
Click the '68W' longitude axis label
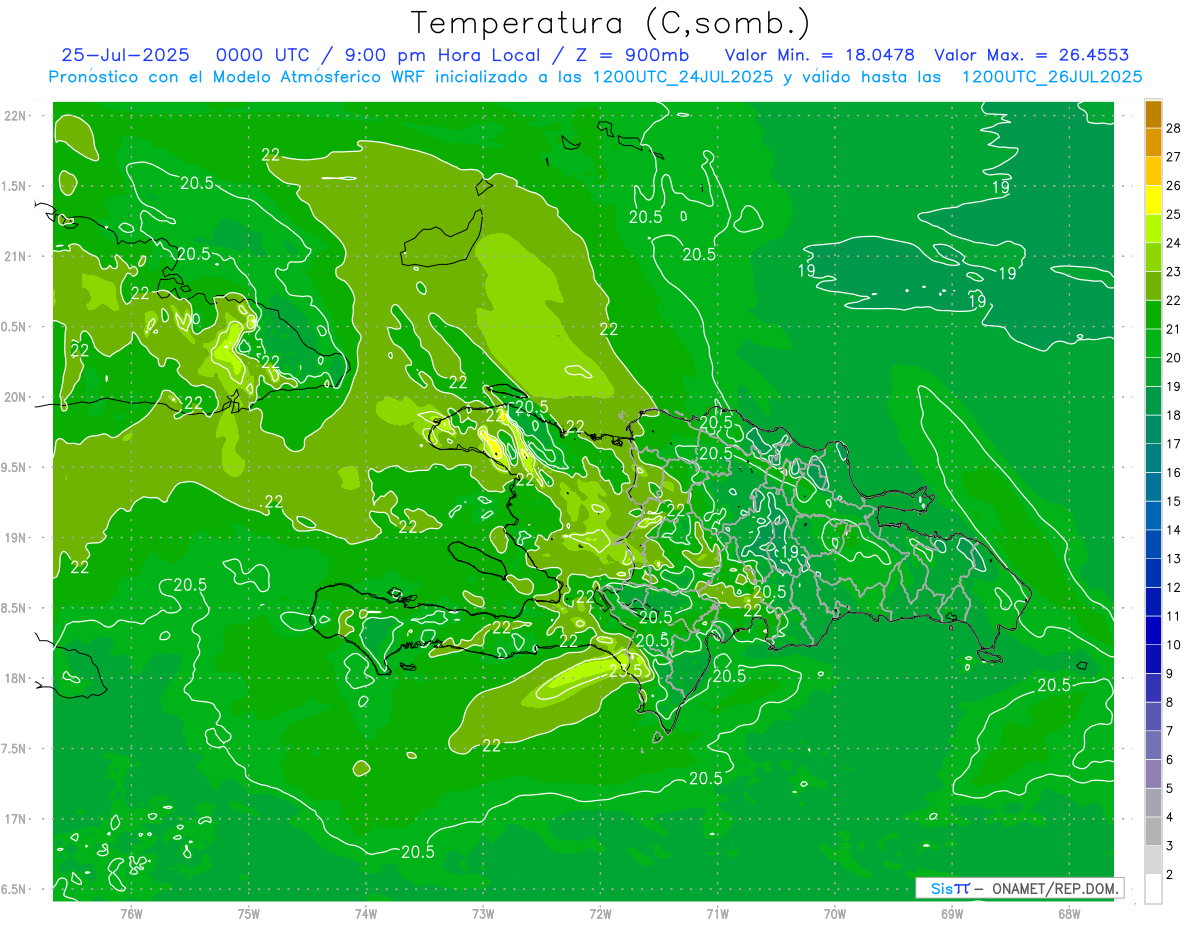1069,914
